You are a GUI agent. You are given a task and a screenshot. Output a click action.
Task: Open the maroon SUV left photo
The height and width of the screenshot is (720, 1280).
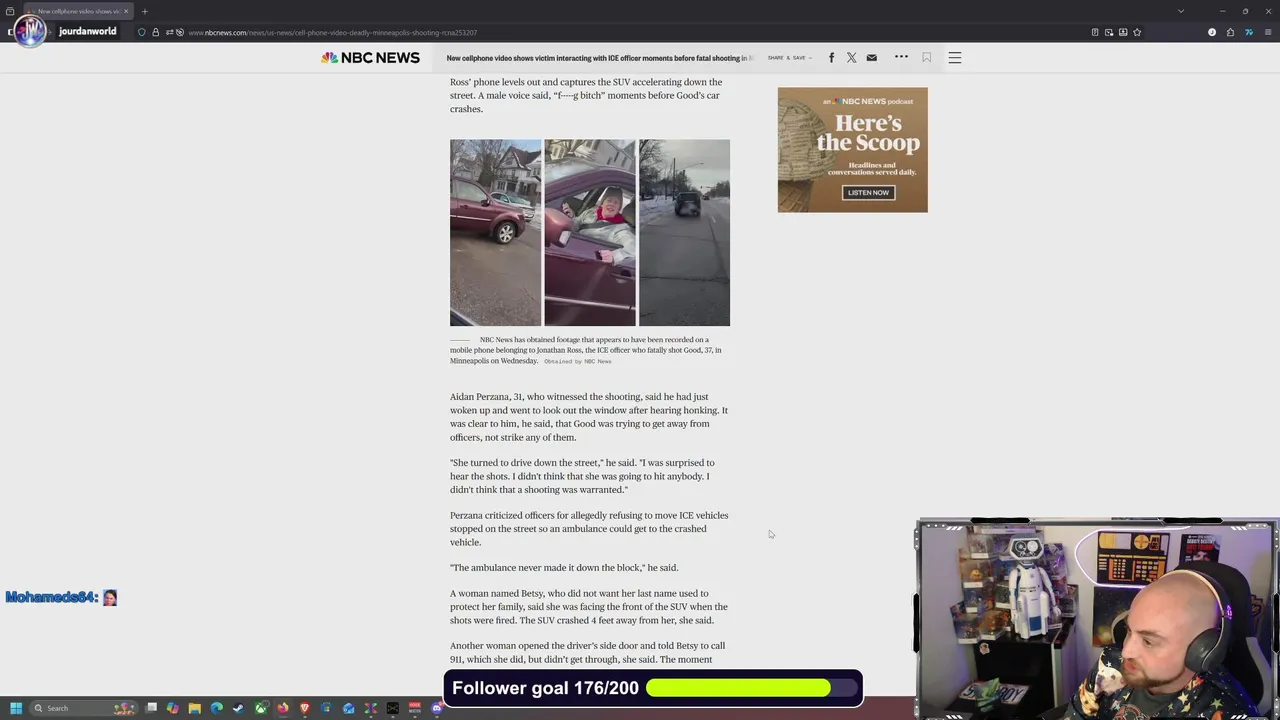(495, 232)
